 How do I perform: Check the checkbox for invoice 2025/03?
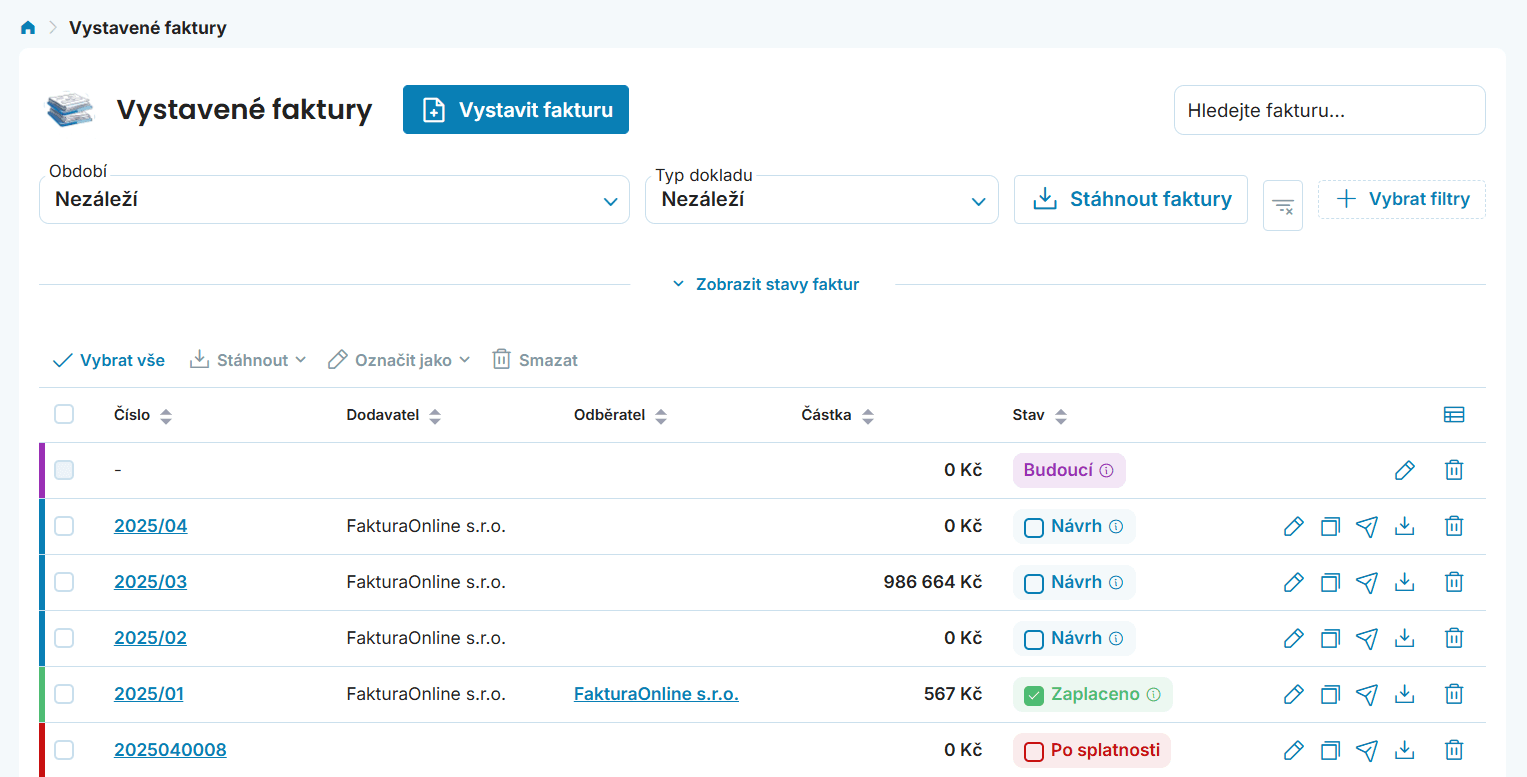[x=64, y=582]
